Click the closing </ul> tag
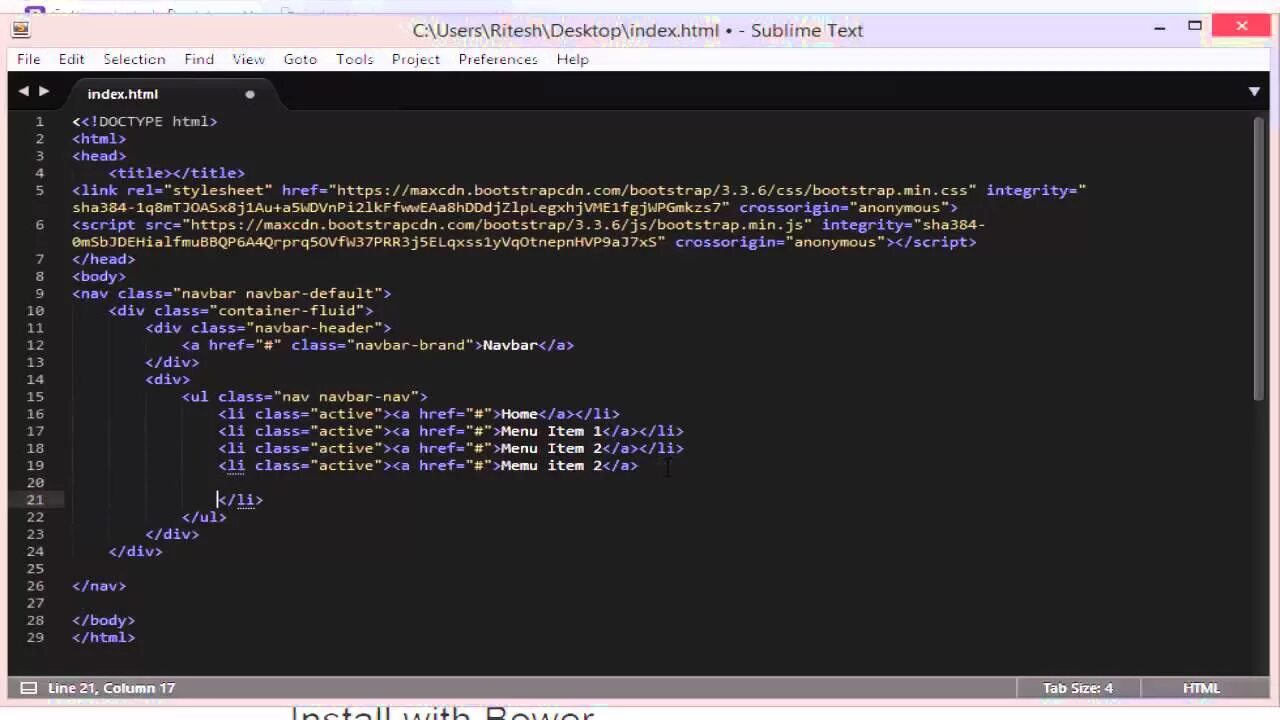The height and width of the screenshot is (720, 1280). click(x=204, y=517)
